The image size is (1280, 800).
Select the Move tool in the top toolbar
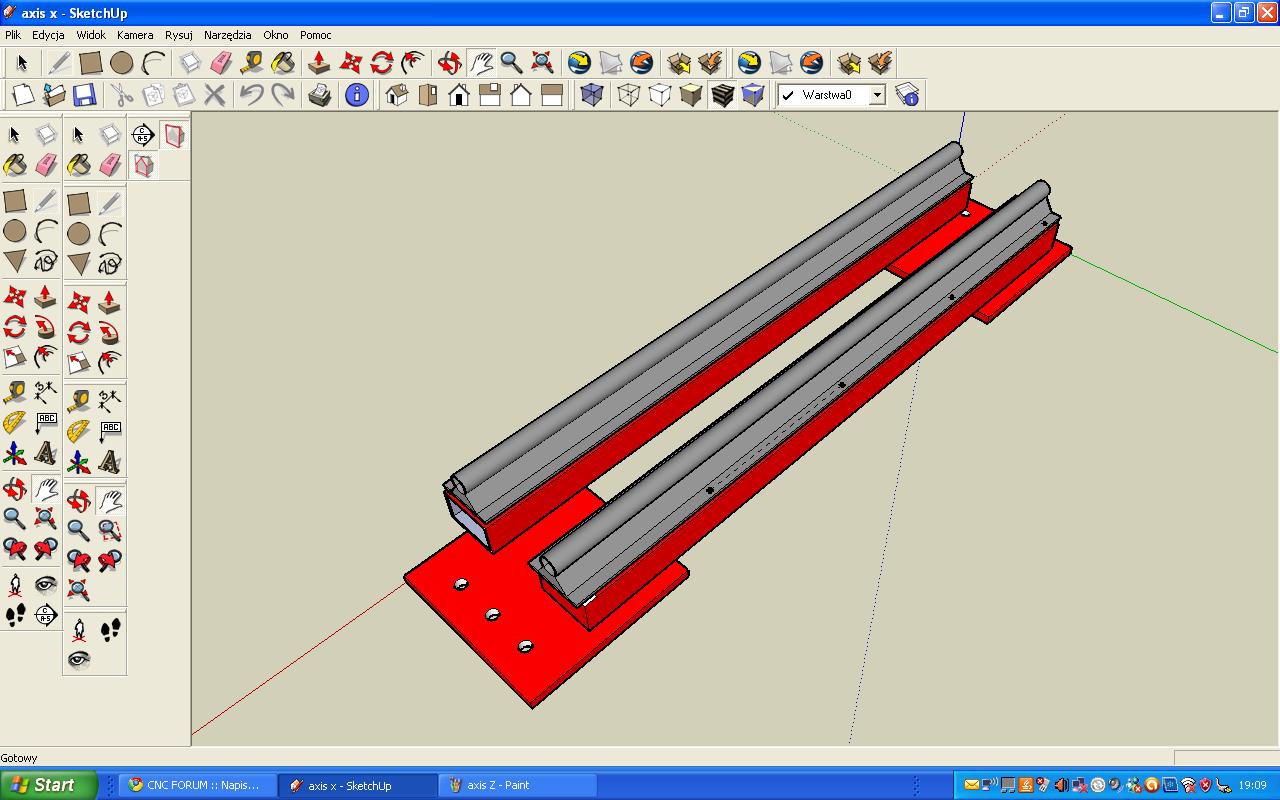(351, 63)
